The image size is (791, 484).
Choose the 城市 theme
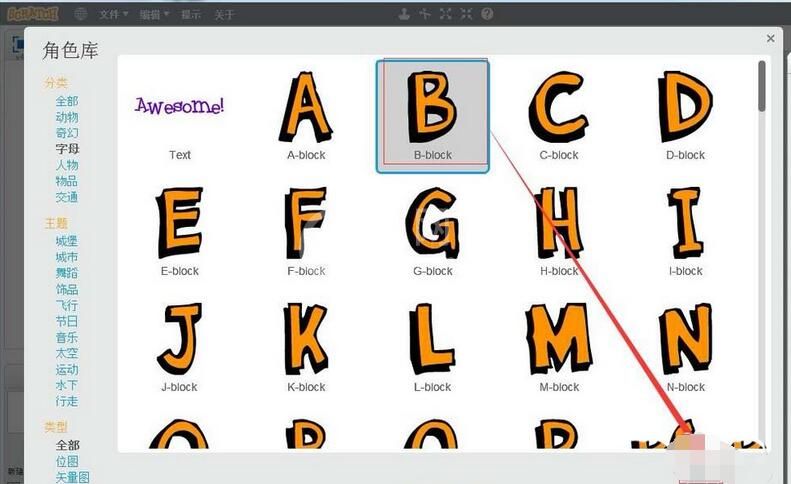point(67,257)
